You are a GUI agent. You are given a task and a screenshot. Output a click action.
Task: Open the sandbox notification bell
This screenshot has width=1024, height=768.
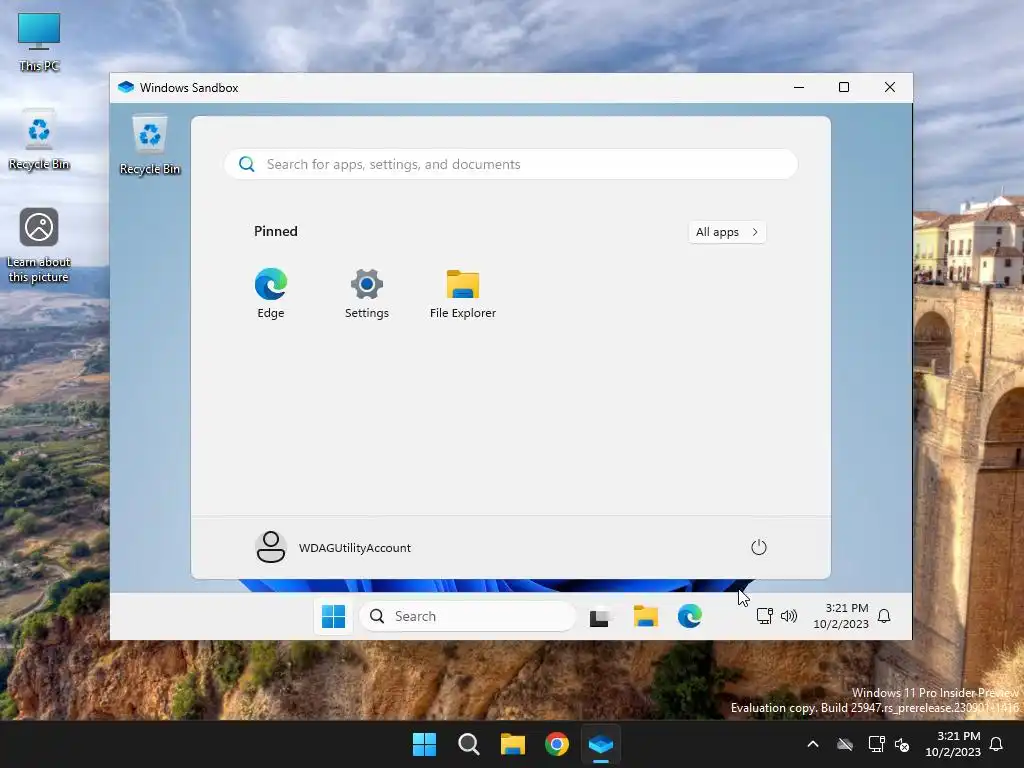click(884, 616)
